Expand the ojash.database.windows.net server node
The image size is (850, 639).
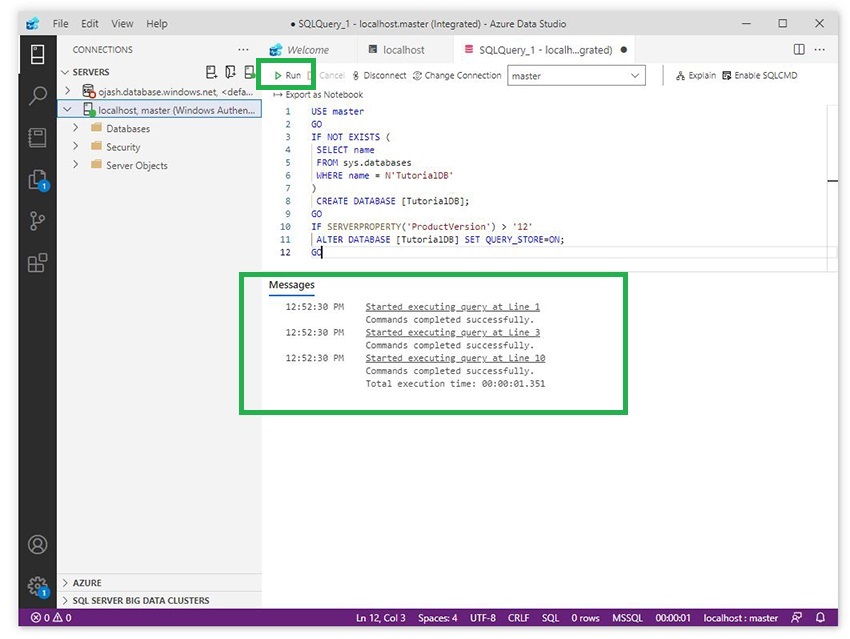(68, 91)
